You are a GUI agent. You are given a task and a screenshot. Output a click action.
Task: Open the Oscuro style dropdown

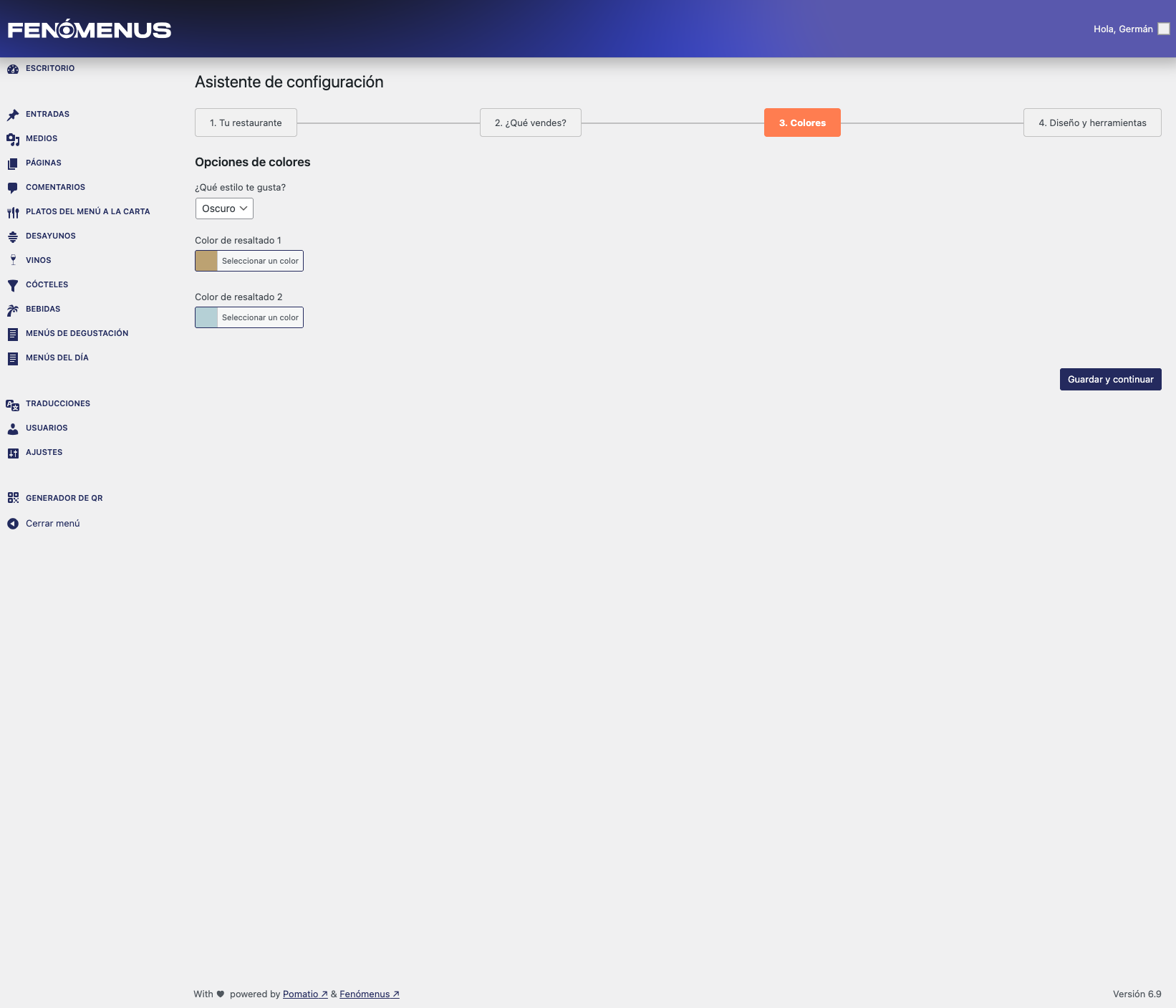224,208
